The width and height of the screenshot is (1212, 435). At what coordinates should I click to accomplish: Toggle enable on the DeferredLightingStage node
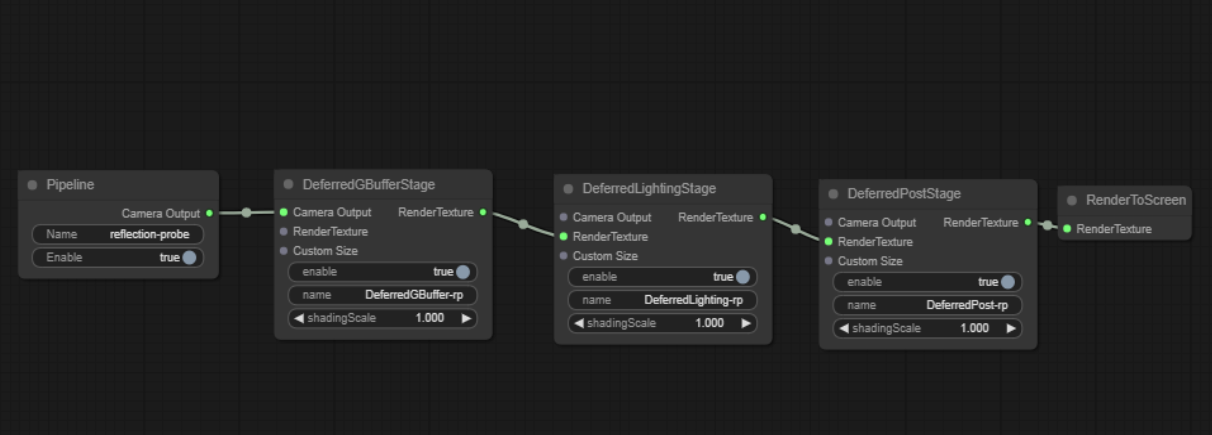[x=743, y=277]
